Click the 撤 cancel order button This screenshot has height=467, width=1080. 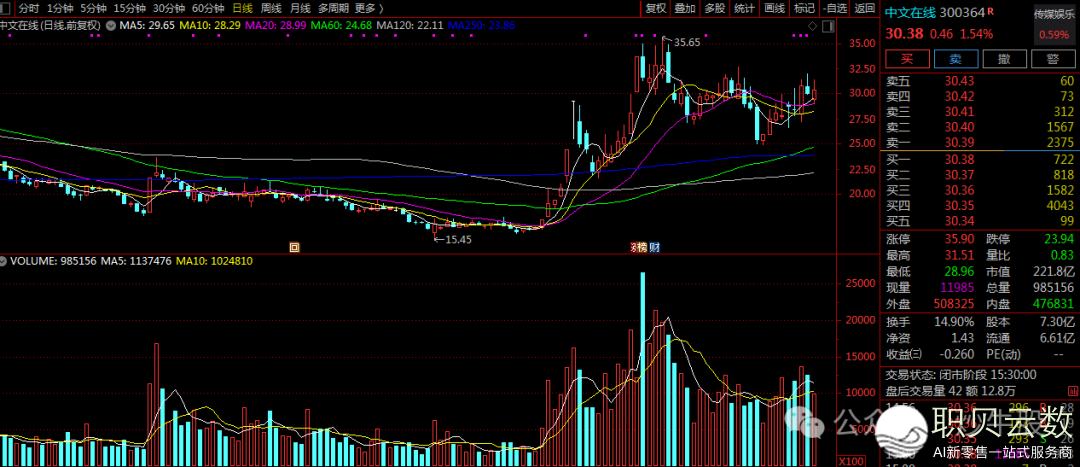pyautogui.click(x=1003, y=59)
